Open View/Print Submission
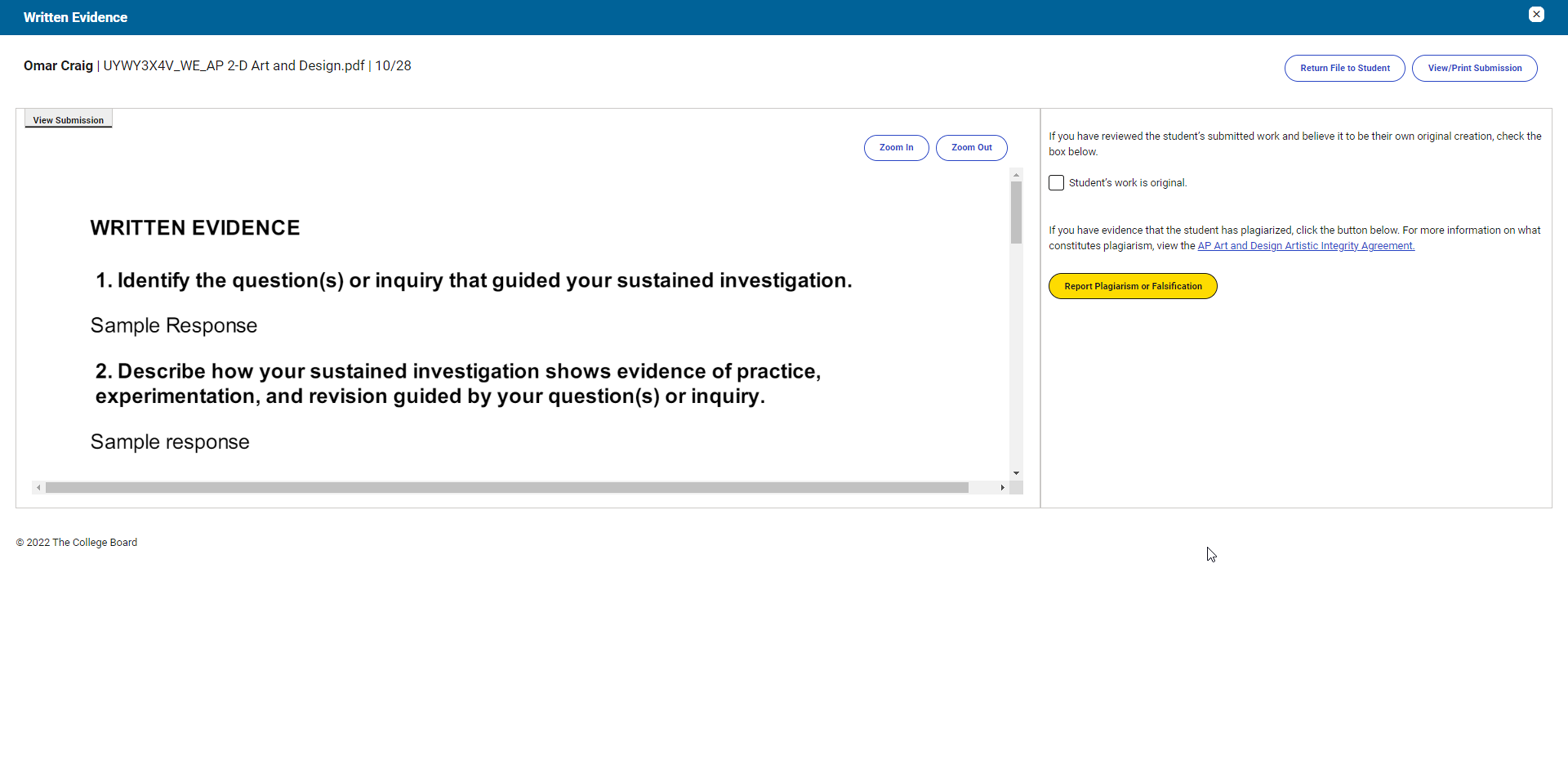The height and width of the screenshot is (774, 1568). pyautogui.click(x=1474, y=68)
